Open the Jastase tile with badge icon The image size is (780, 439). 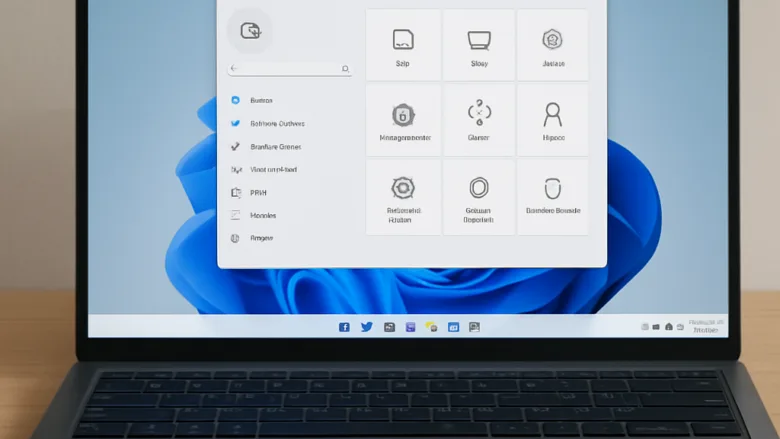(x=553, y=45)
